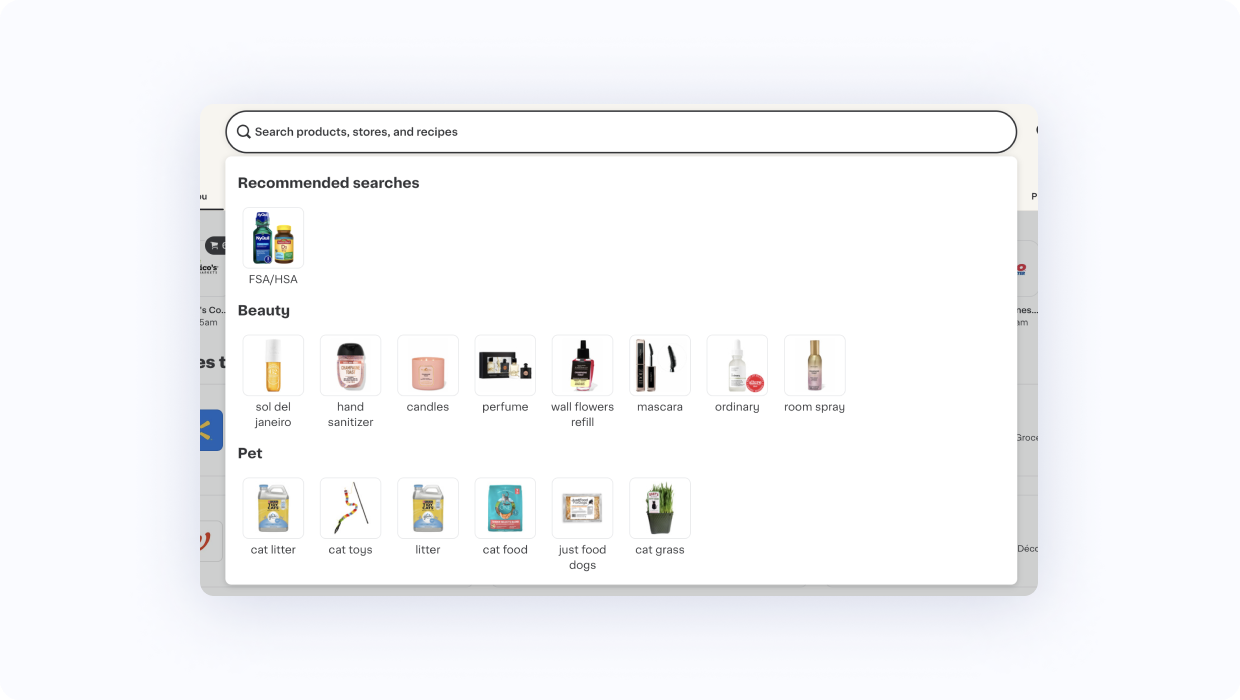
Task: Pick the room spray suggestion
Action: 814,366
